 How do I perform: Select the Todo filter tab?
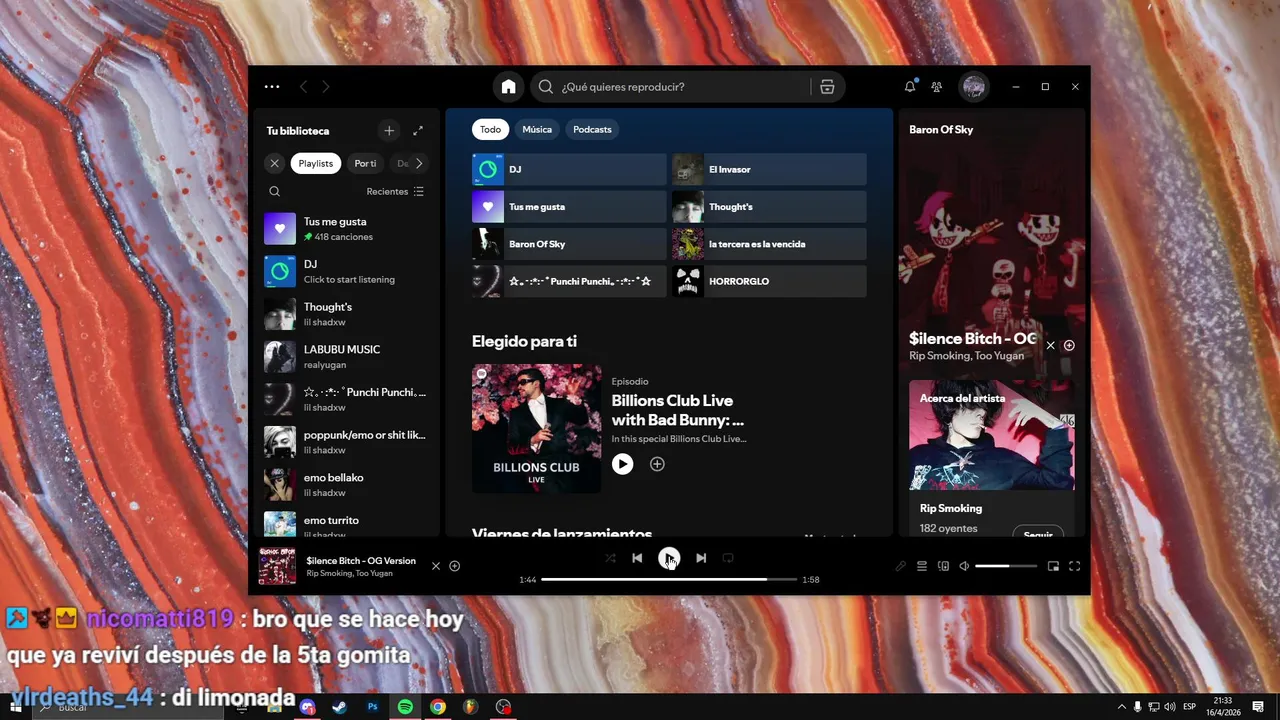point(490,129)
